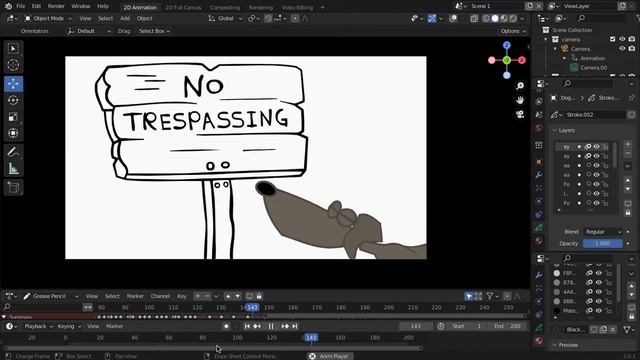Move the selected layer up
Image resolution: width=640 pixels, height=360 pixels.
pos(628,180)
